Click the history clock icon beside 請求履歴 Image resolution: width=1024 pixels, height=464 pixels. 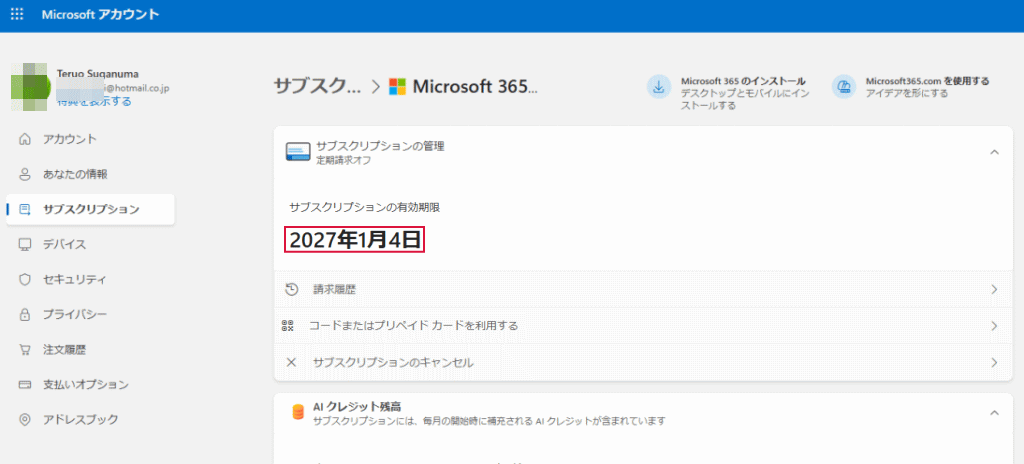292,289
